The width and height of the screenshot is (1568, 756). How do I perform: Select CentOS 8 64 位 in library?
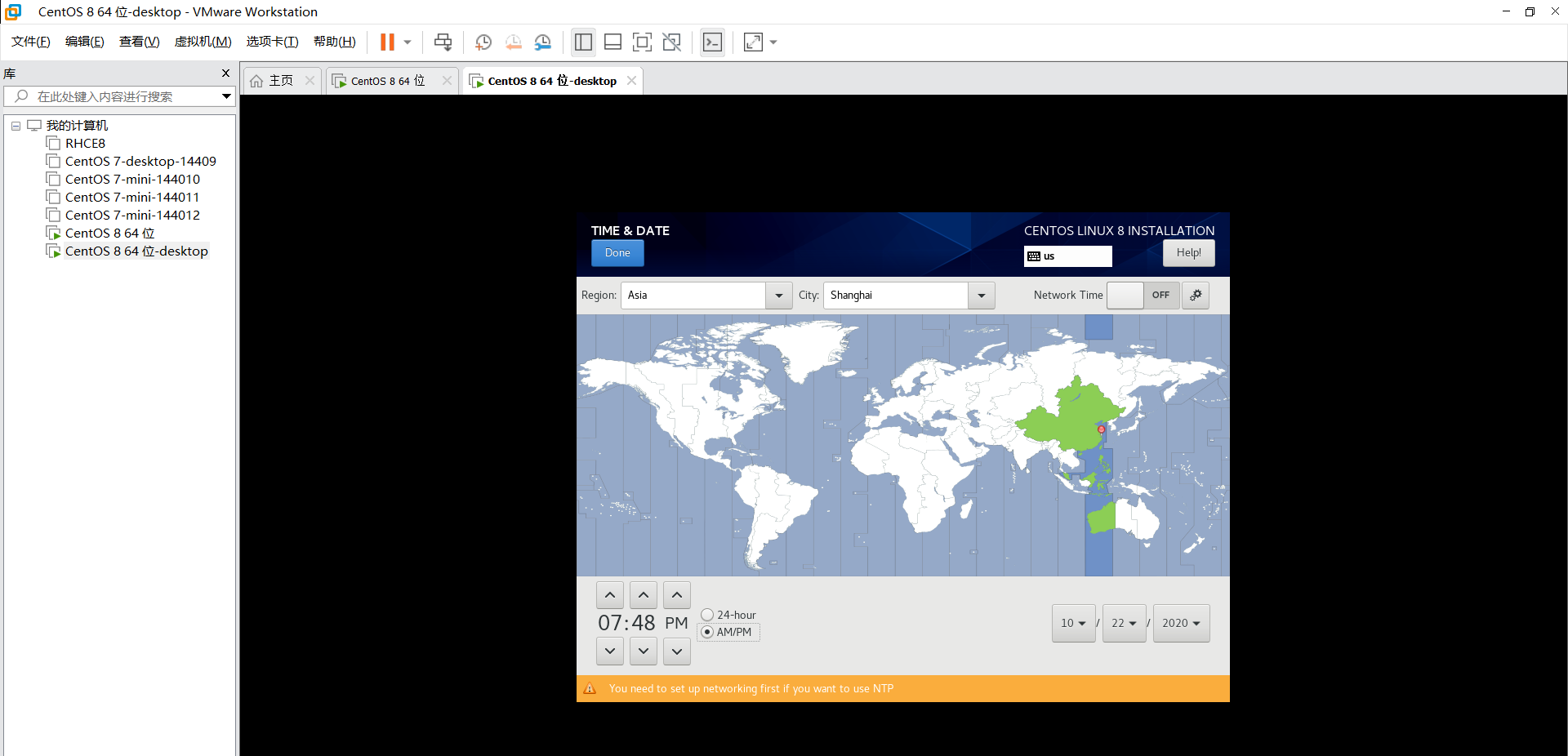pos(109,233)
